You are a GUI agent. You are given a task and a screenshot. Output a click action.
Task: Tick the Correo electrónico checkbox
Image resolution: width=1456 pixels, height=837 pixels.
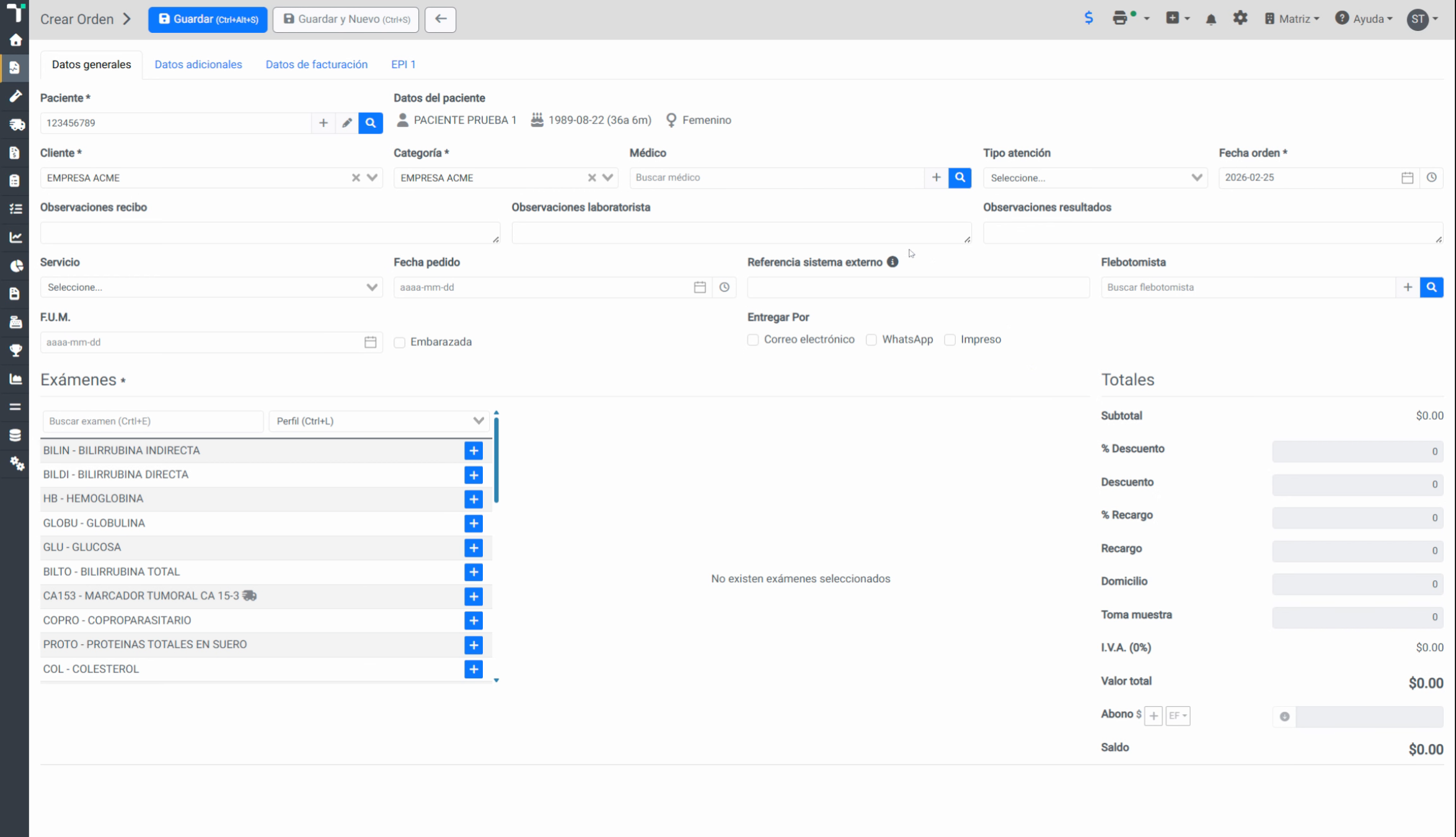coord(753,340)
